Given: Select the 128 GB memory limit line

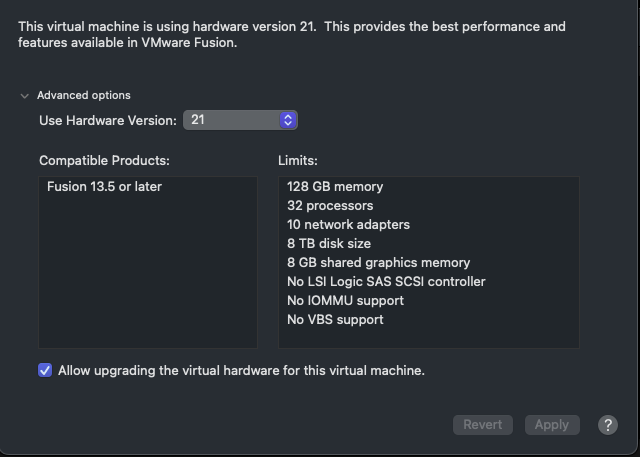Looking at the screenshot, I should 335,186.
